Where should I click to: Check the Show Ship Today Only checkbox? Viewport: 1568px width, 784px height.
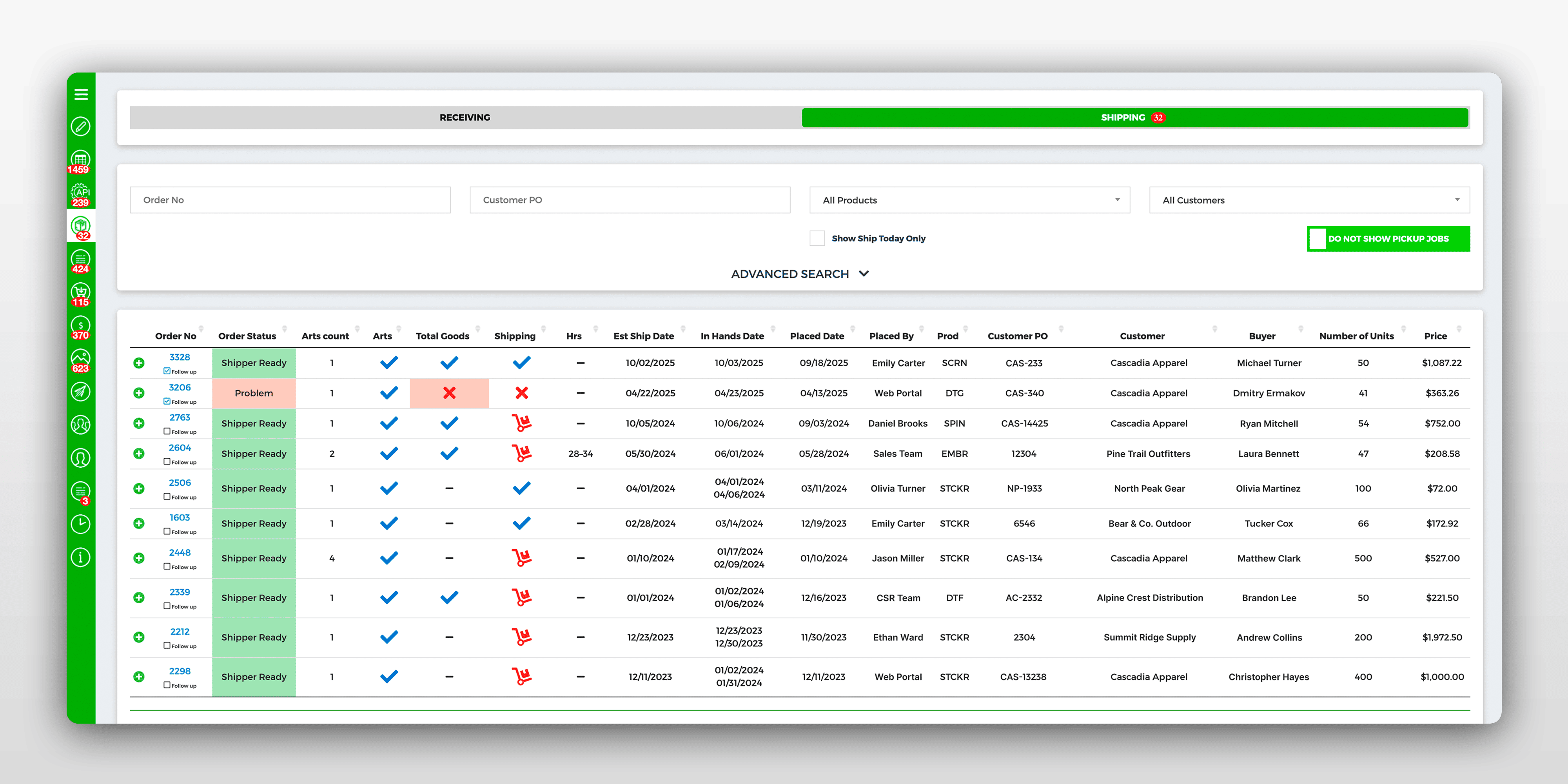coord(817,239)
